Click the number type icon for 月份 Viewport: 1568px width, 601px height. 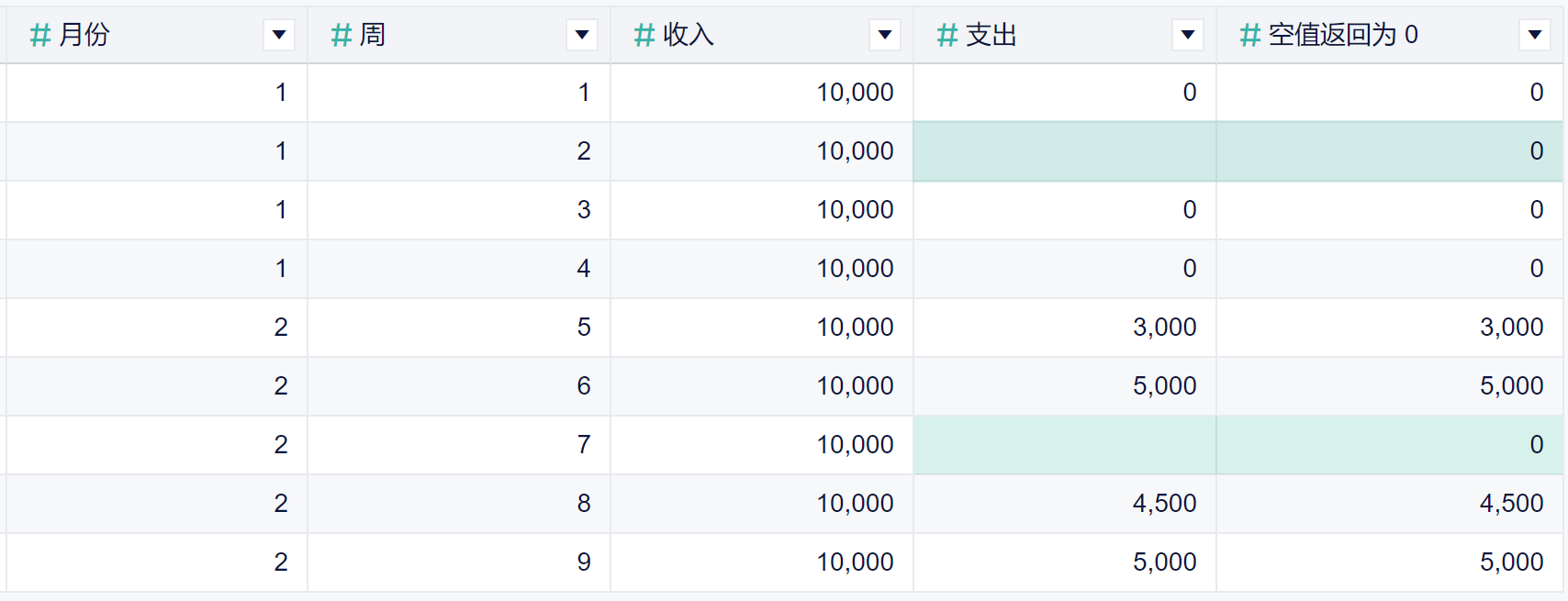click(39, 35)
